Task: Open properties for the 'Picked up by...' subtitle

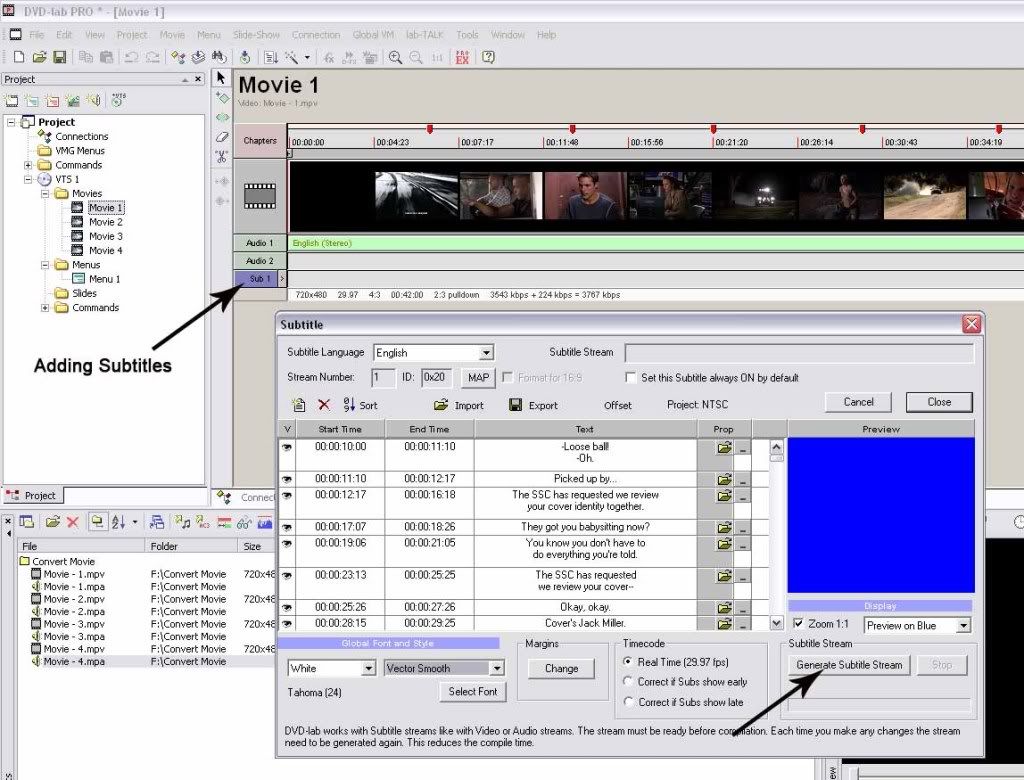Action: click(724, 479)
